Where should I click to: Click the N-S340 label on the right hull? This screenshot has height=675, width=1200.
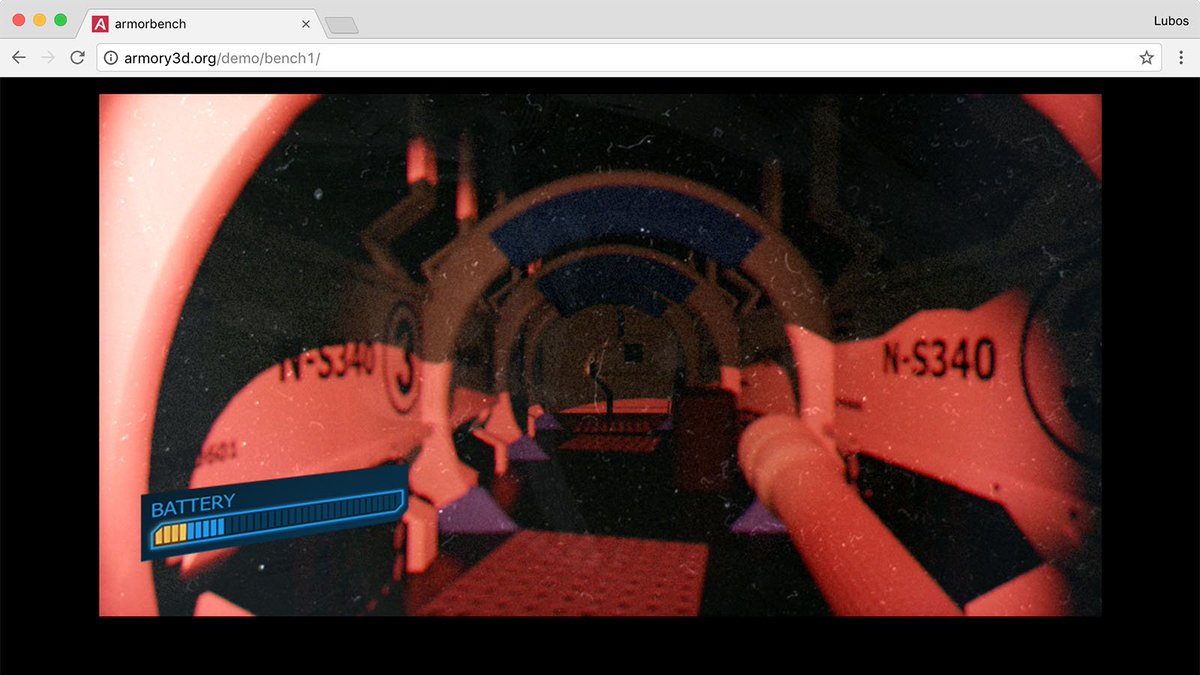pos(938,358)
